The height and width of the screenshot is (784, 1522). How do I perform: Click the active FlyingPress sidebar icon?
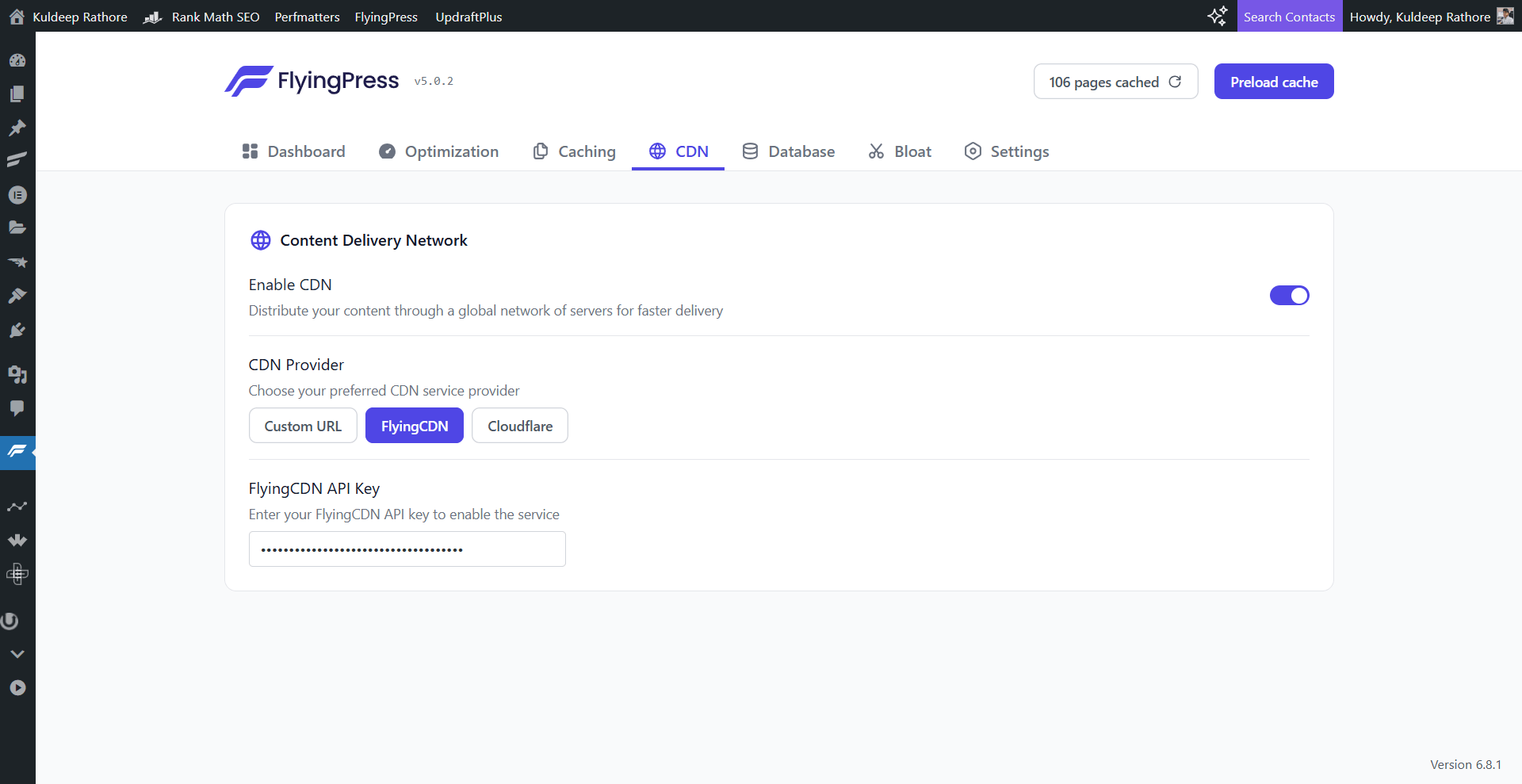pyautogui.click(x=17, y=452)
